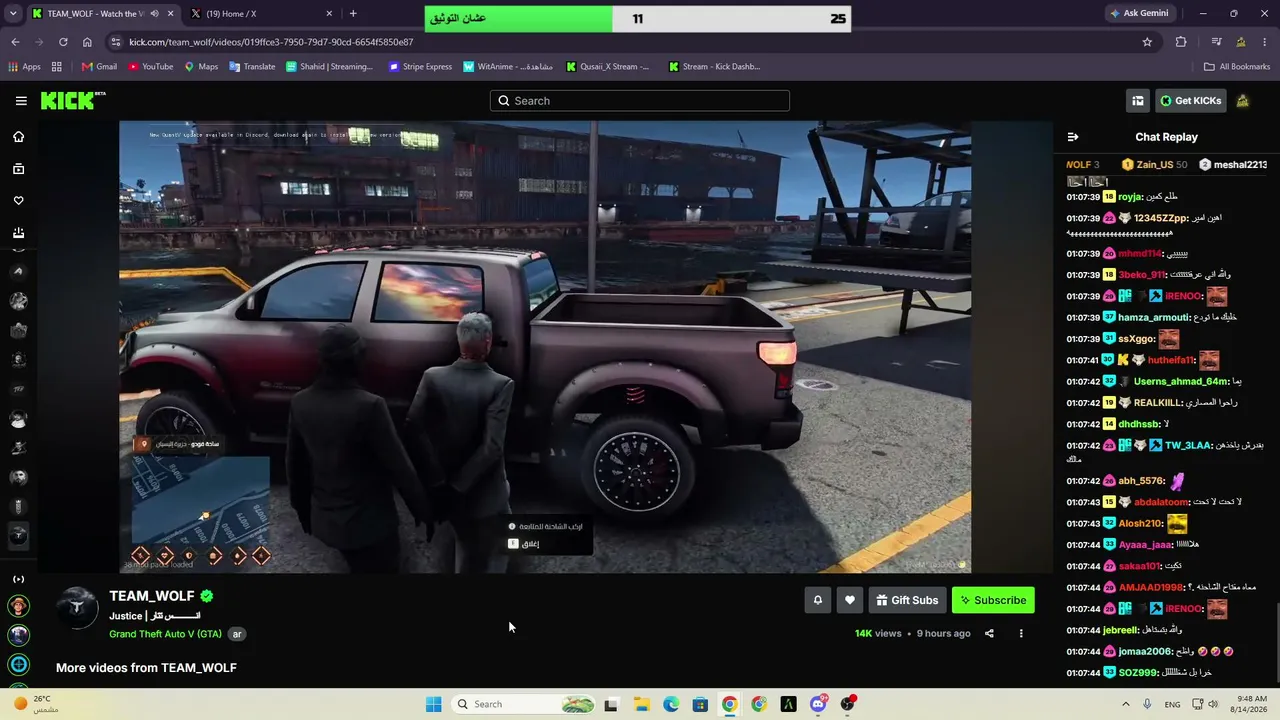Viewport: 1280px width, 720px height.
Task: Open Following heart icon in the sidebar
Action: tap(18, 201)
